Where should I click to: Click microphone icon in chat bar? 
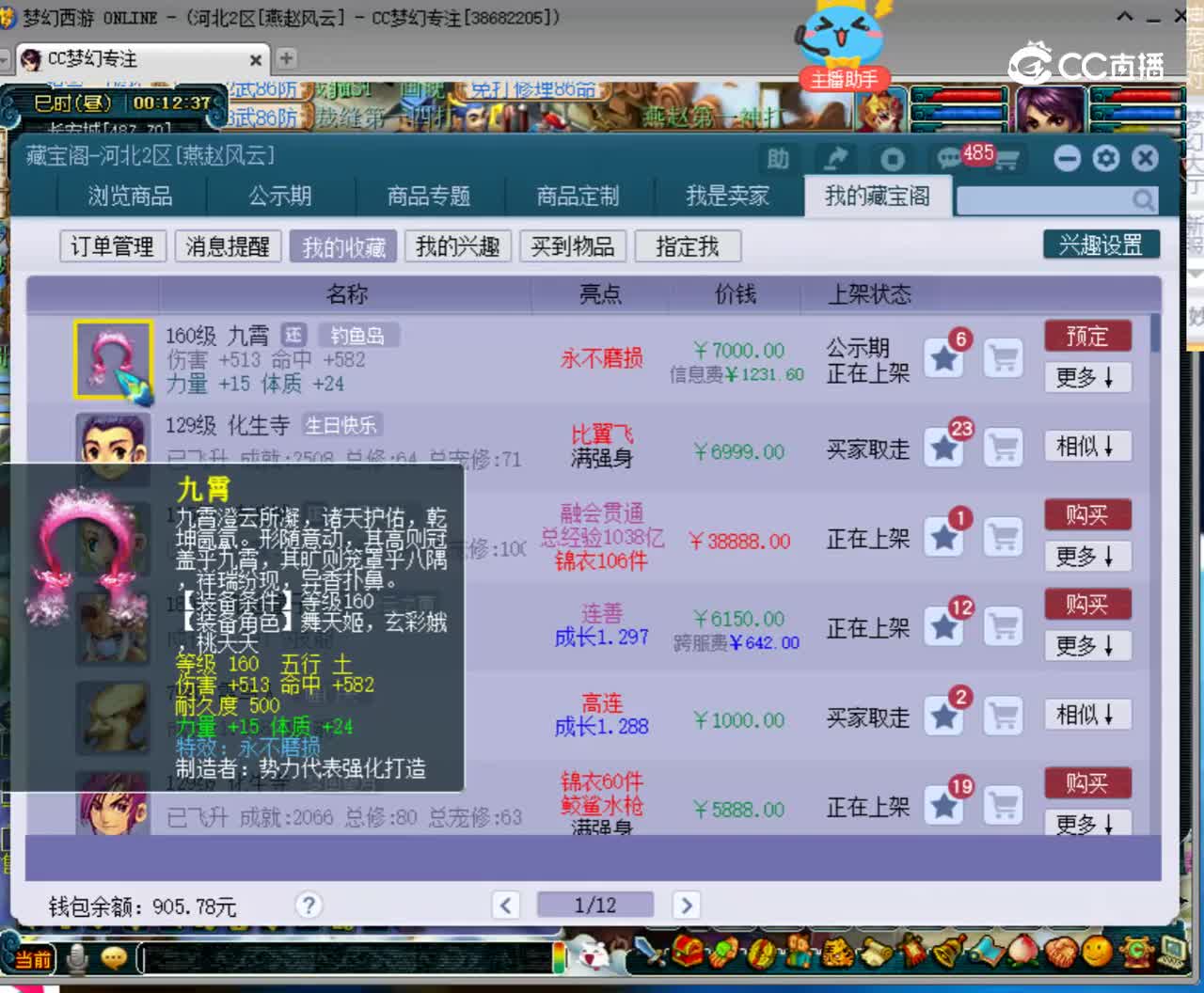tap(78, 959)
